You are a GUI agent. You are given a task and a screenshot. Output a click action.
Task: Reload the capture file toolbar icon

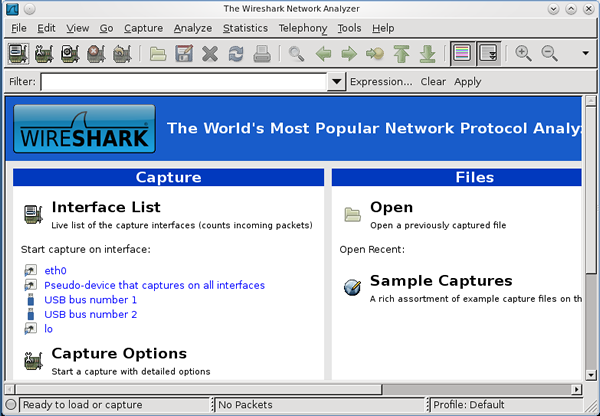click(236, 54)
